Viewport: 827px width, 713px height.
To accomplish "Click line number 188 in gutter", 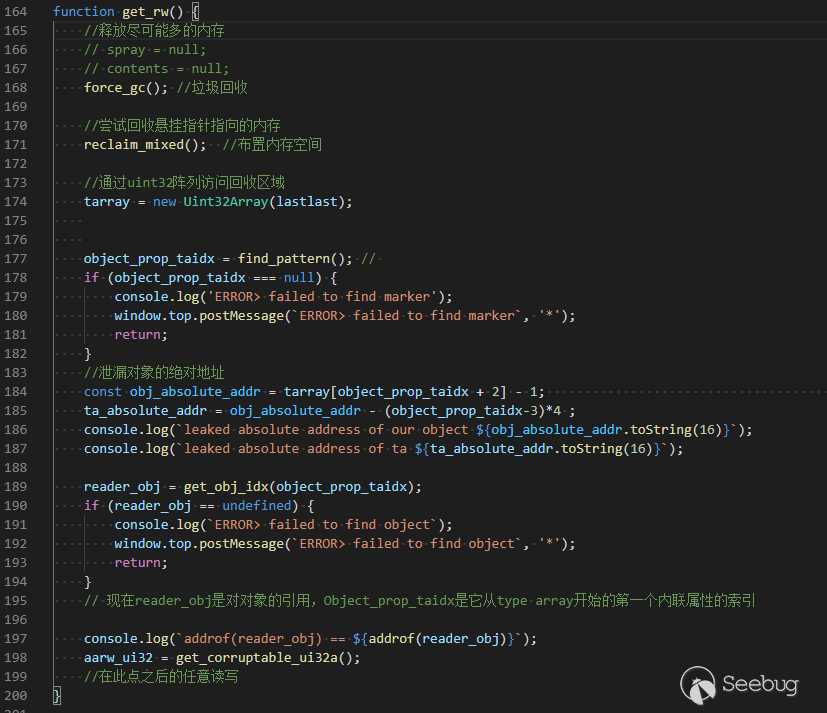I will 16,467.
